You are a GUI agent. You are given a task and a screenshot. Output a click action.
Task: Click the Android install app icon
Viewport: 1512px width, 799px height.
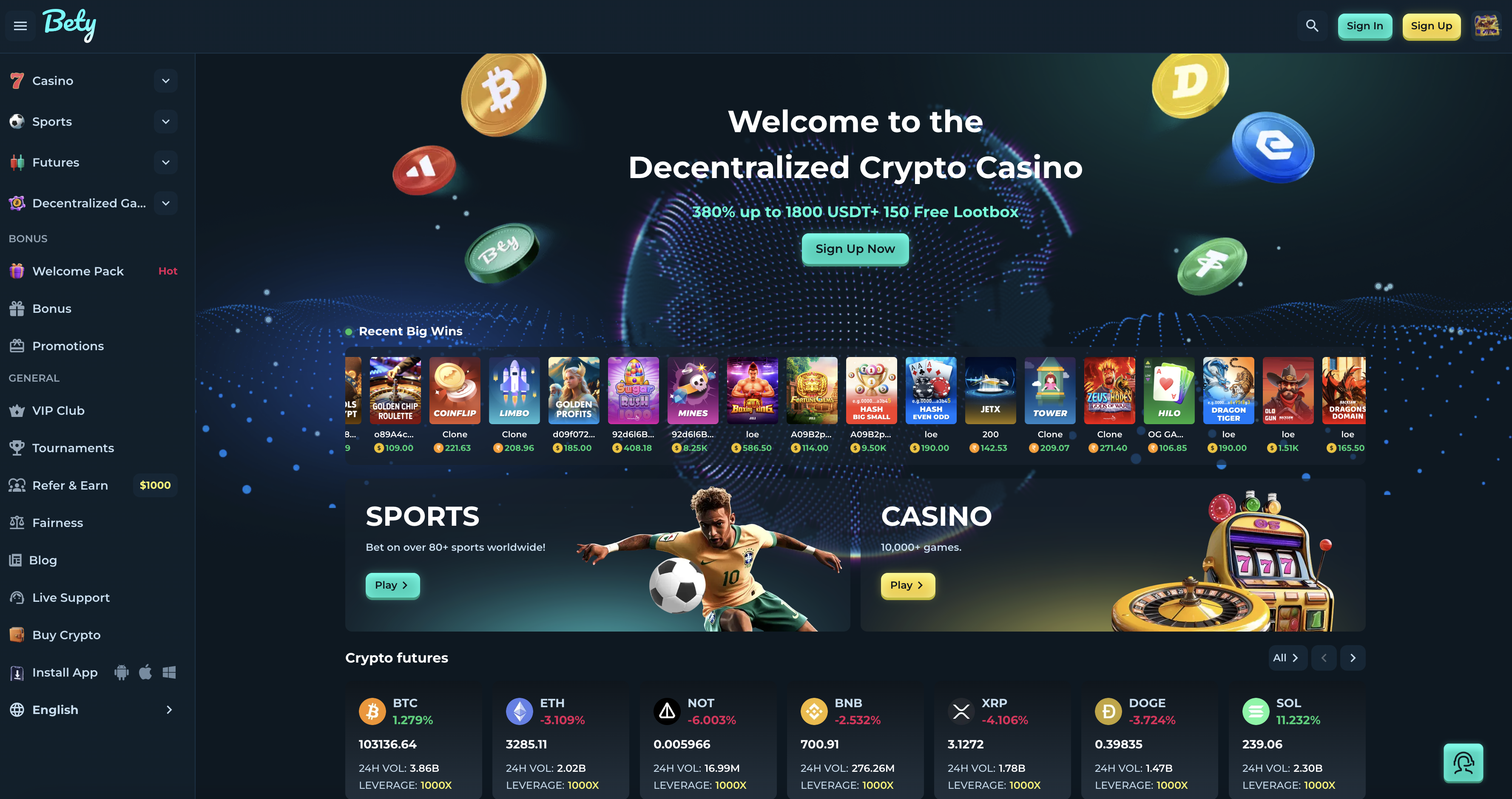[122, 672]
